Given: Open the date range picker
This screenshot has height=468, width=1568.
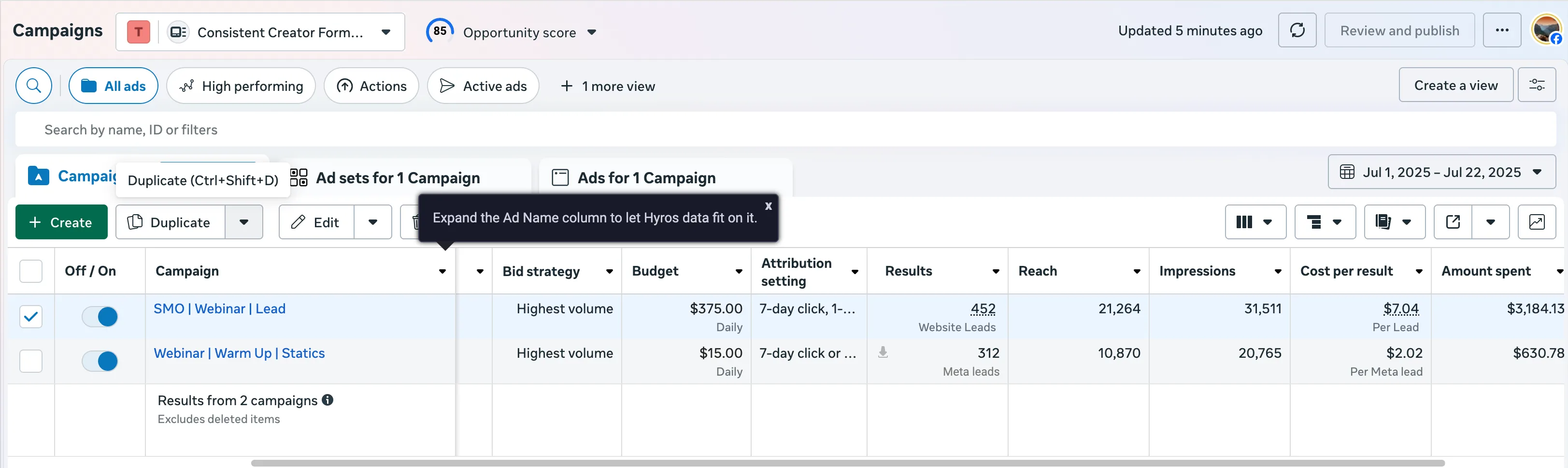Looking at the screenshot, I should point(1441,173).
